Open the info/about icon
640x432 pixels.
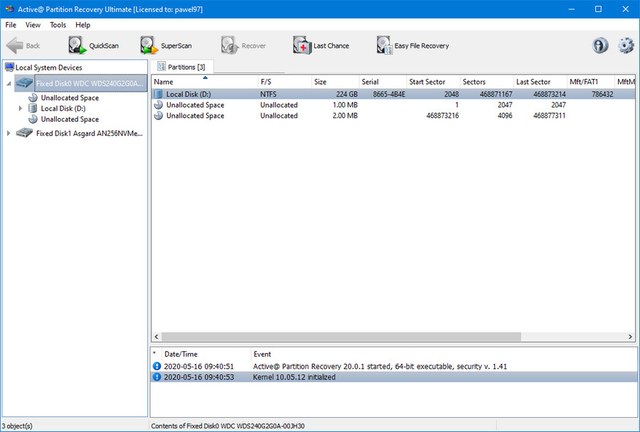click(x=600, y=45)
